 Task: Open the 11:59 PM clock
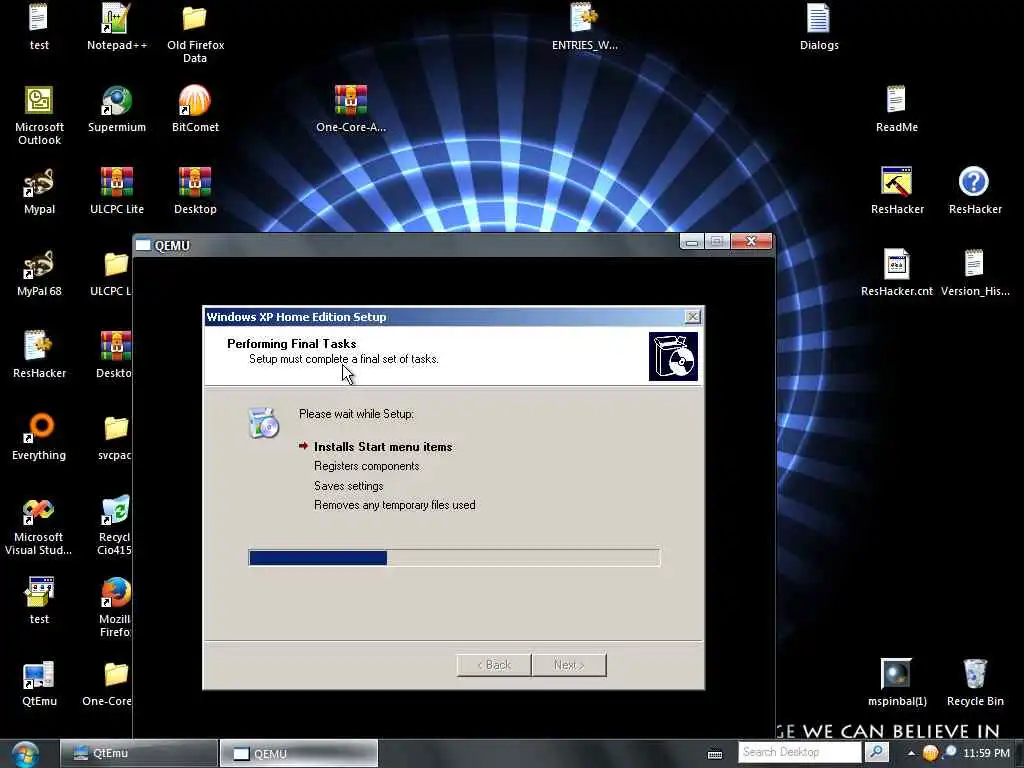click(x=986, y=753)
